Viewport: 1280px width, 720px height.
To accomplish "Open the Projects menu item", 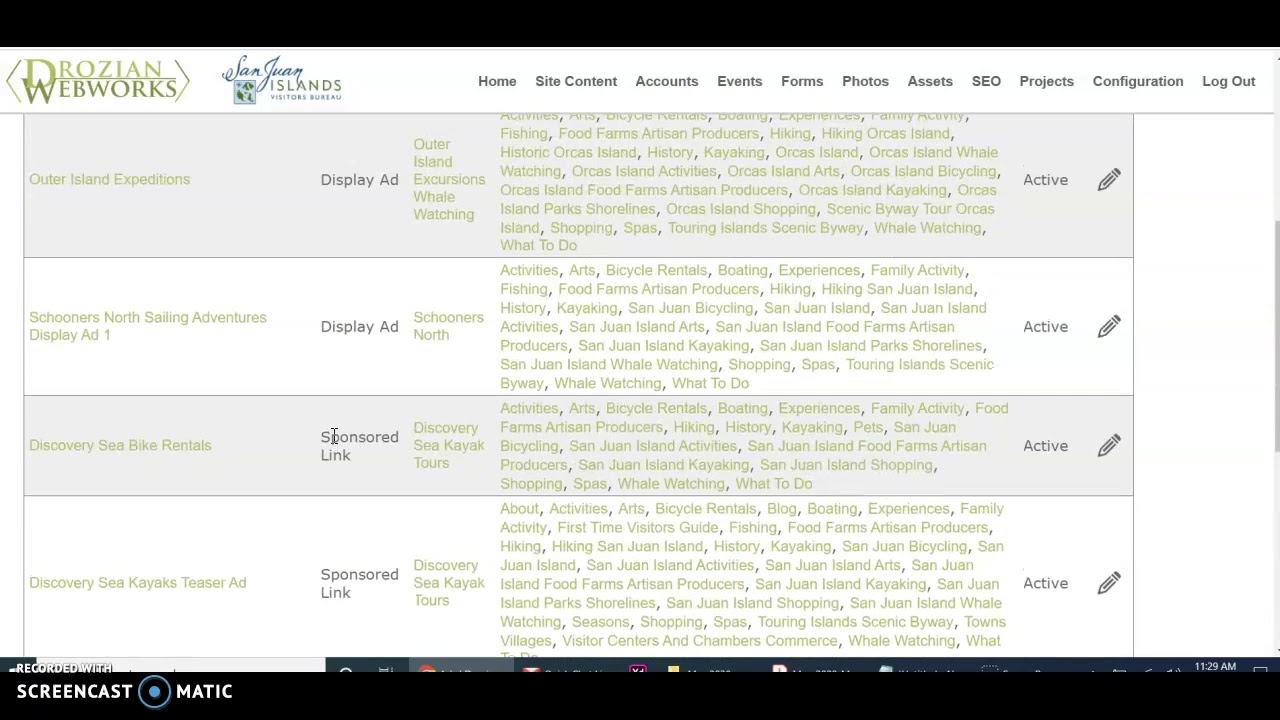I will [x=1046, y=81].
